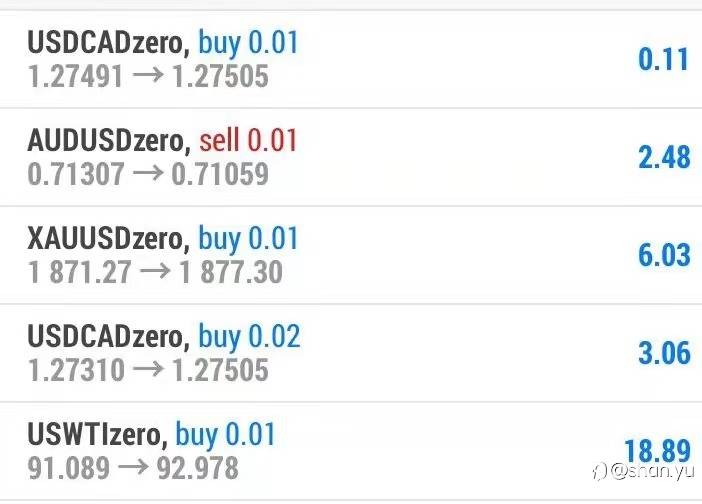Open the USDCADzero trade with 0.02 volume
Viewport: 702px width, 504px height.
(350, 353)
